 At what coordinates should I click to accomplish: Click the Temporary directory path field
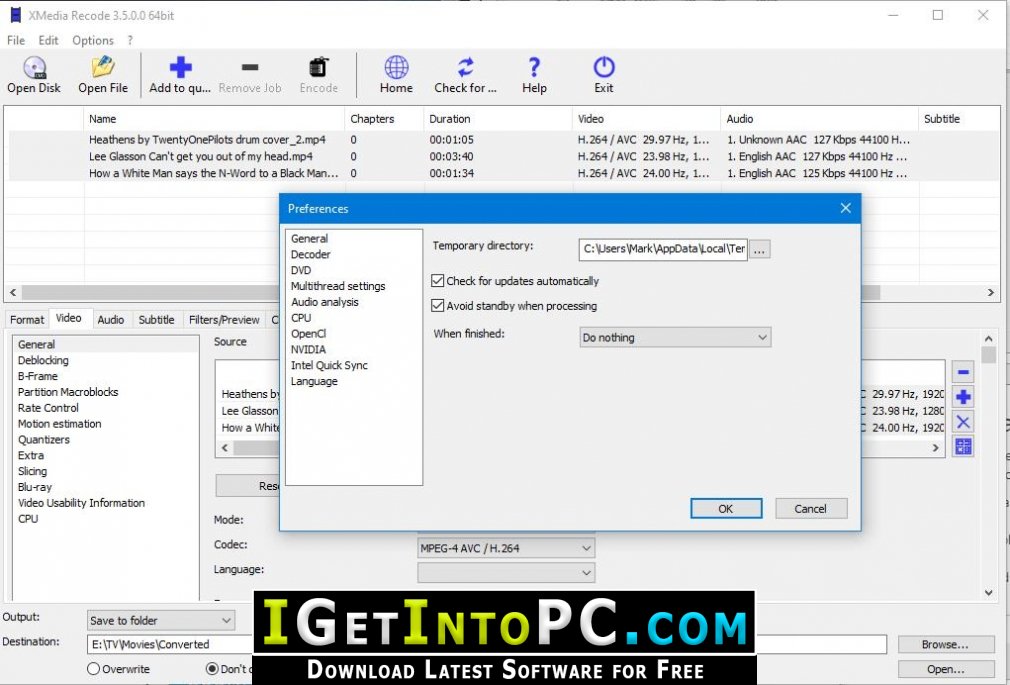point(663,249)
